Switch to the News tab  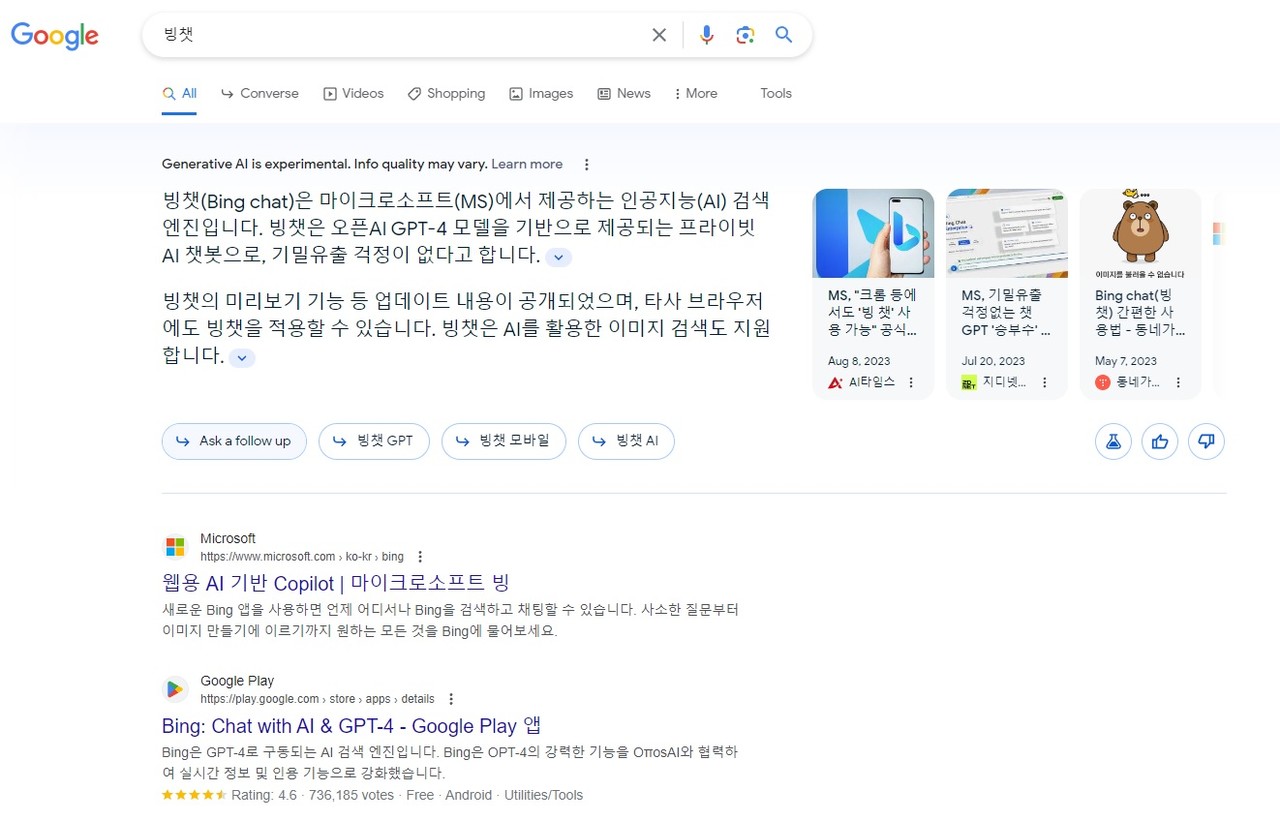pos(624,93)
